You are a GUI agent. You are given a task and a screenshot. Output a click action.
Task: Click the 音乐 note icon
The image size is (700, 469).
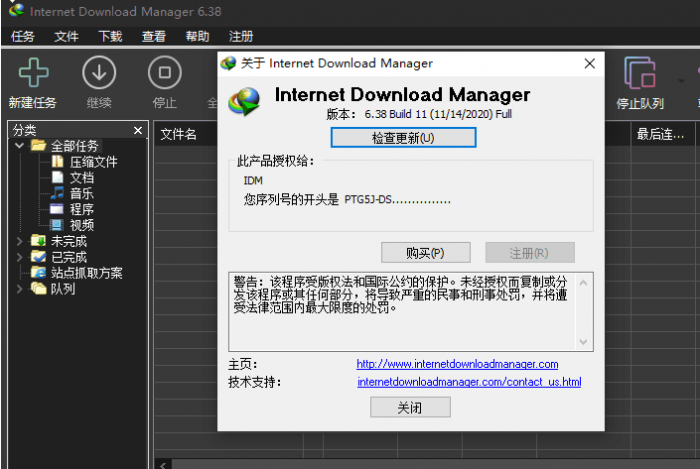(57, 193)
